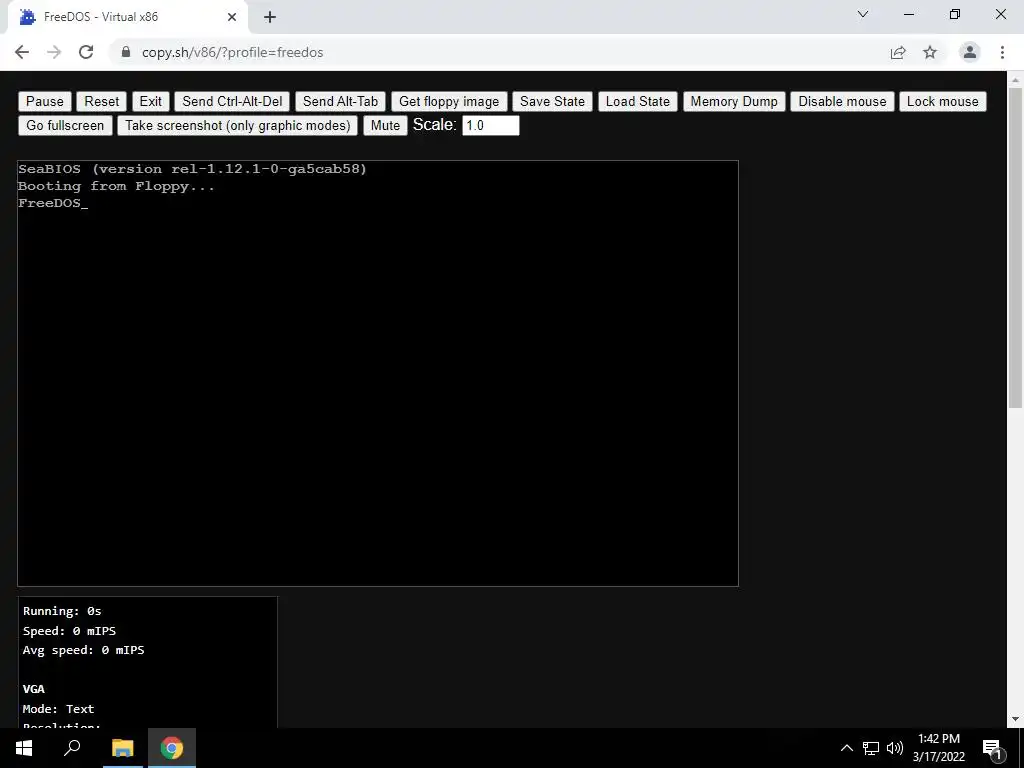Screen dimensions: 1024x768
Task: Click scrollbar down arrow
Action: click(x=1015, y=720)
